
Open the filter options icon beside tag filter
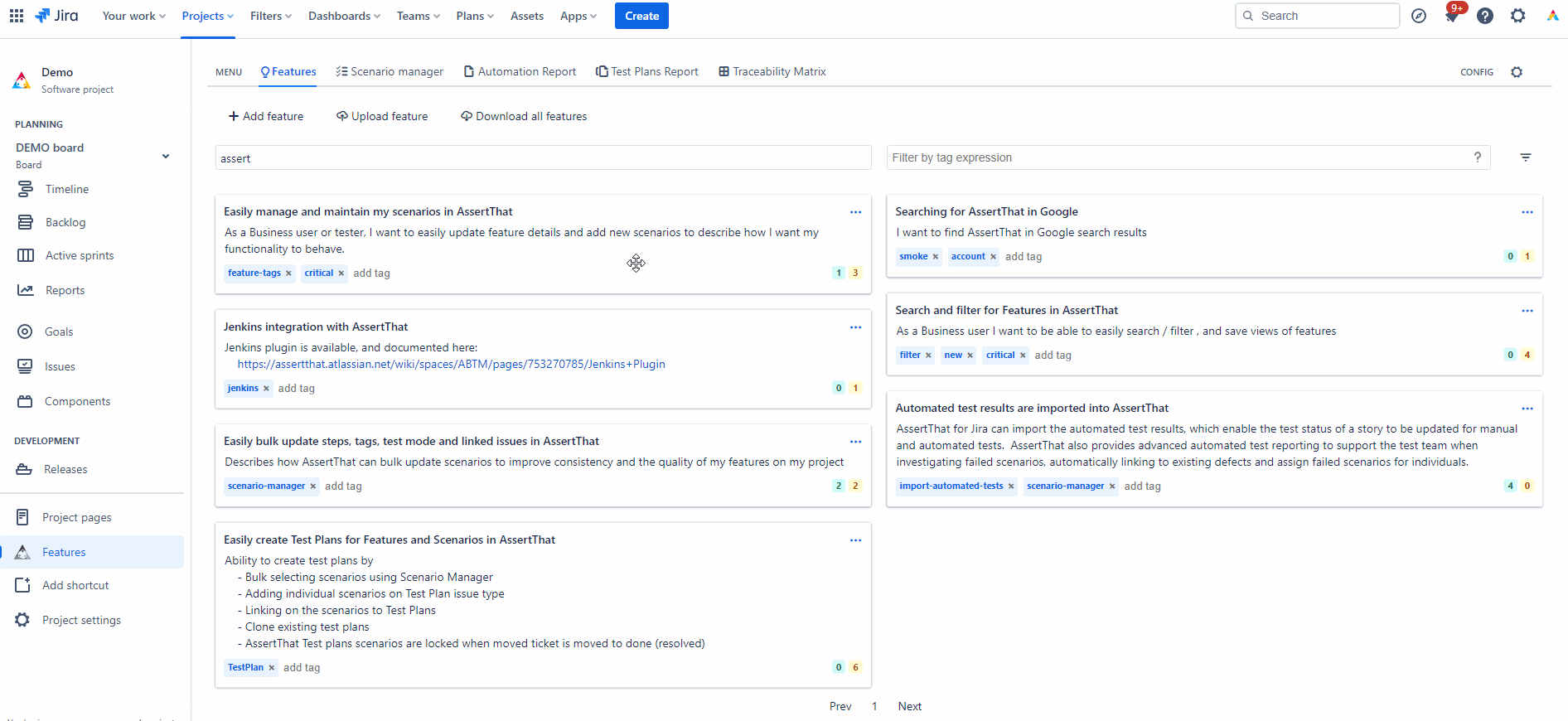pyautogui.click(x=1526, y=157)
